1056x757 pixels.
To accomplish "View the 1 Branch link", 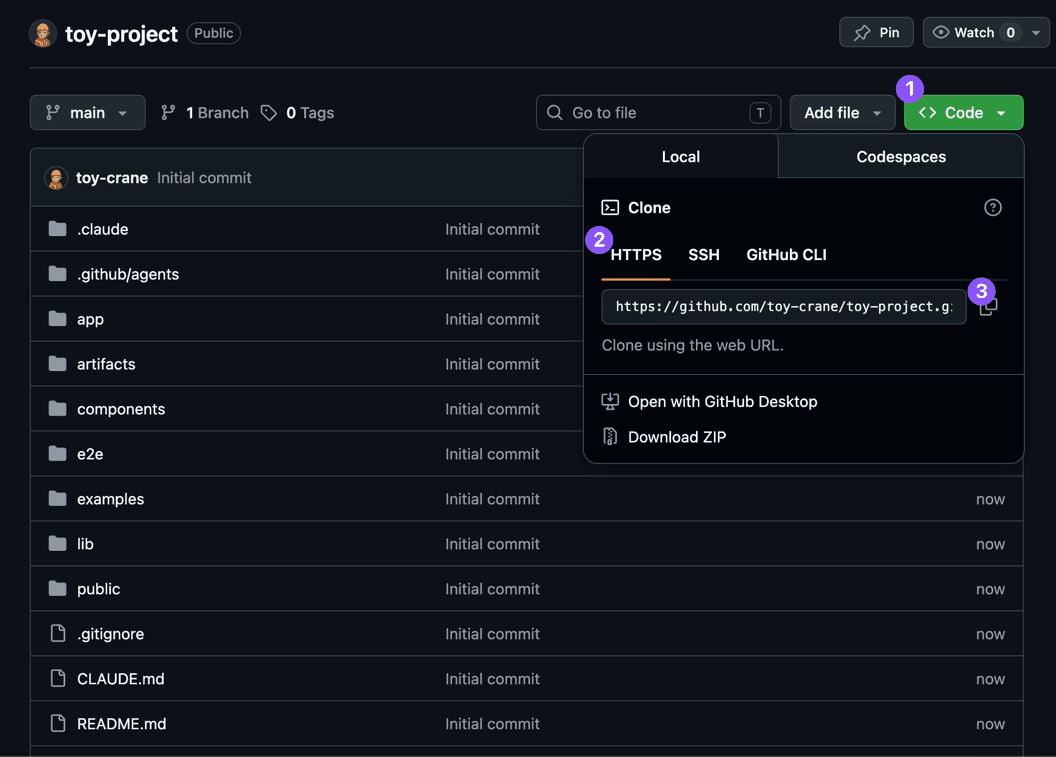I will pyautogui.click(x=205, y=112).
